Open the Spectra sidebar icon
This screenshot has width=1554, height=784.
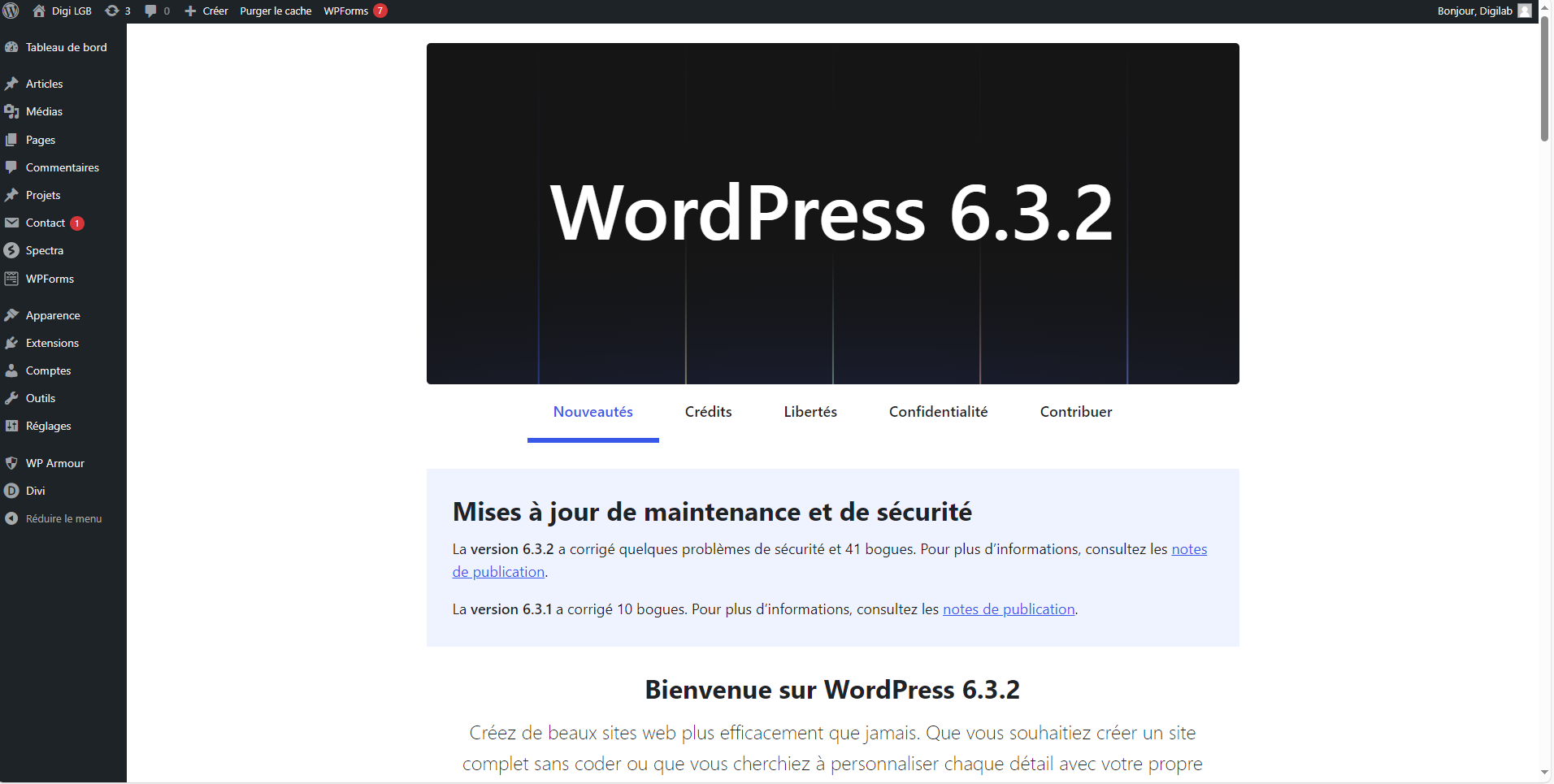click(11, 250)
